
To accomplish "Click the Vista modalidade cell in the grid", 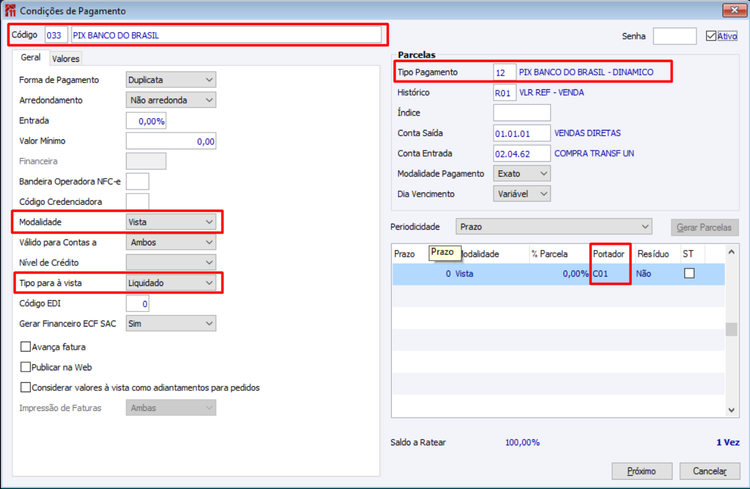I will point(491,274).
